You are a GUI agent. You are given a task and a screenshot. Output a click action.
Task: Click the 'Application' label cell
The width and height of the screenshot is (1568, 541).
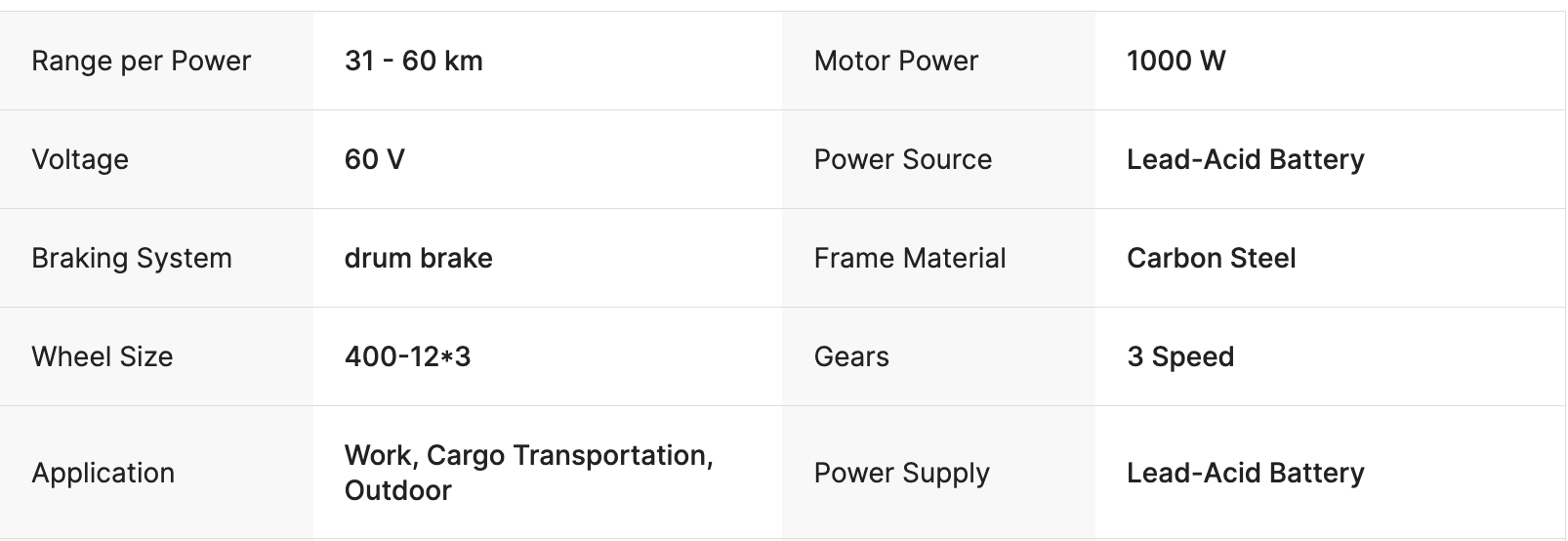tap(103, 473)
